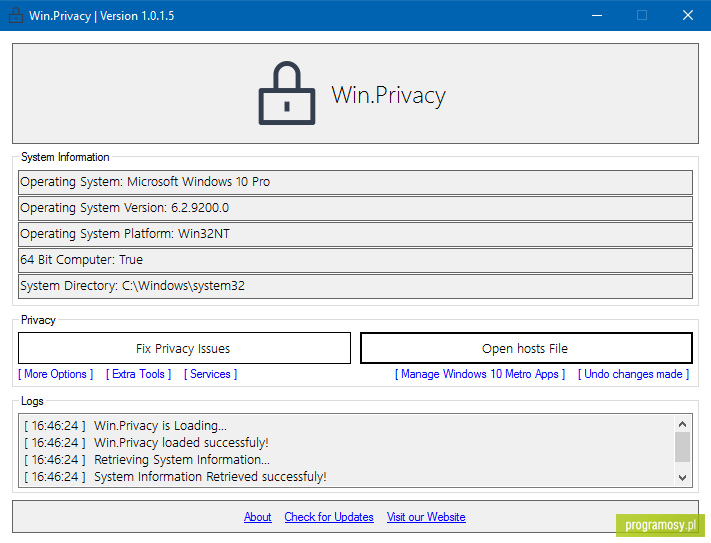This screenshot has height=543, width=711.
Task: Open the hosts file via button
Action: (526, 348)
